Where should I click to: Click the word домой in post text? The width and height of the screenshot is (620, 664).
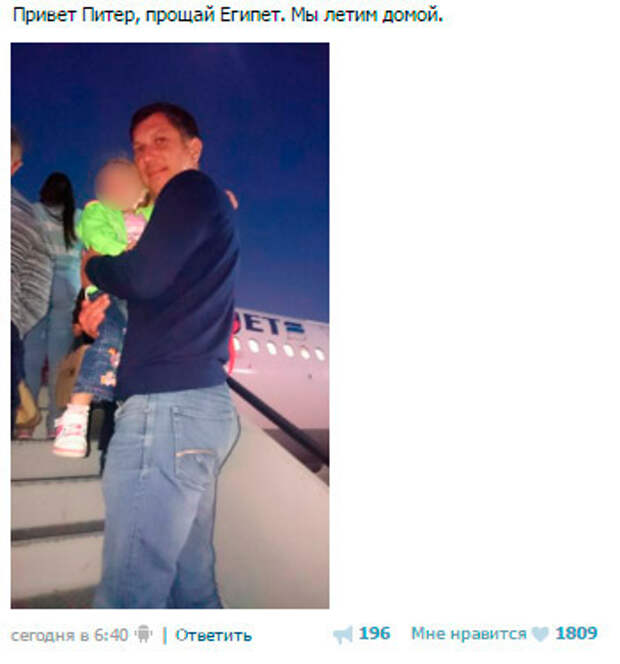point(412,16)
